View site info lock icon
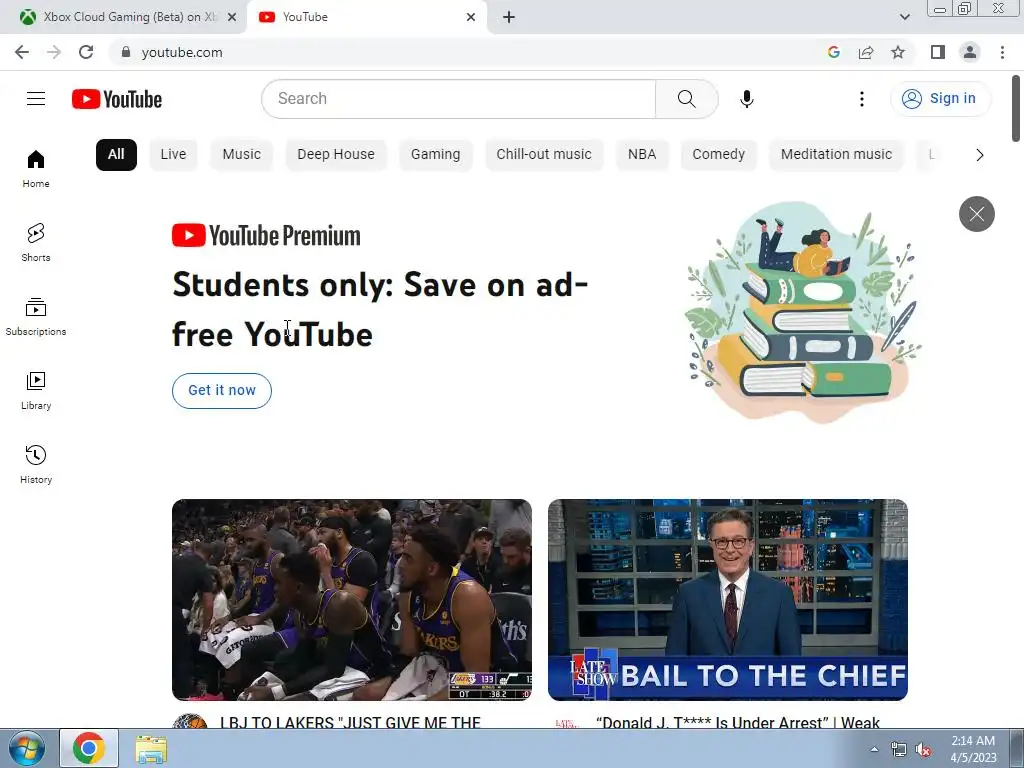The image size is (1024, 768). click(126, 52)
